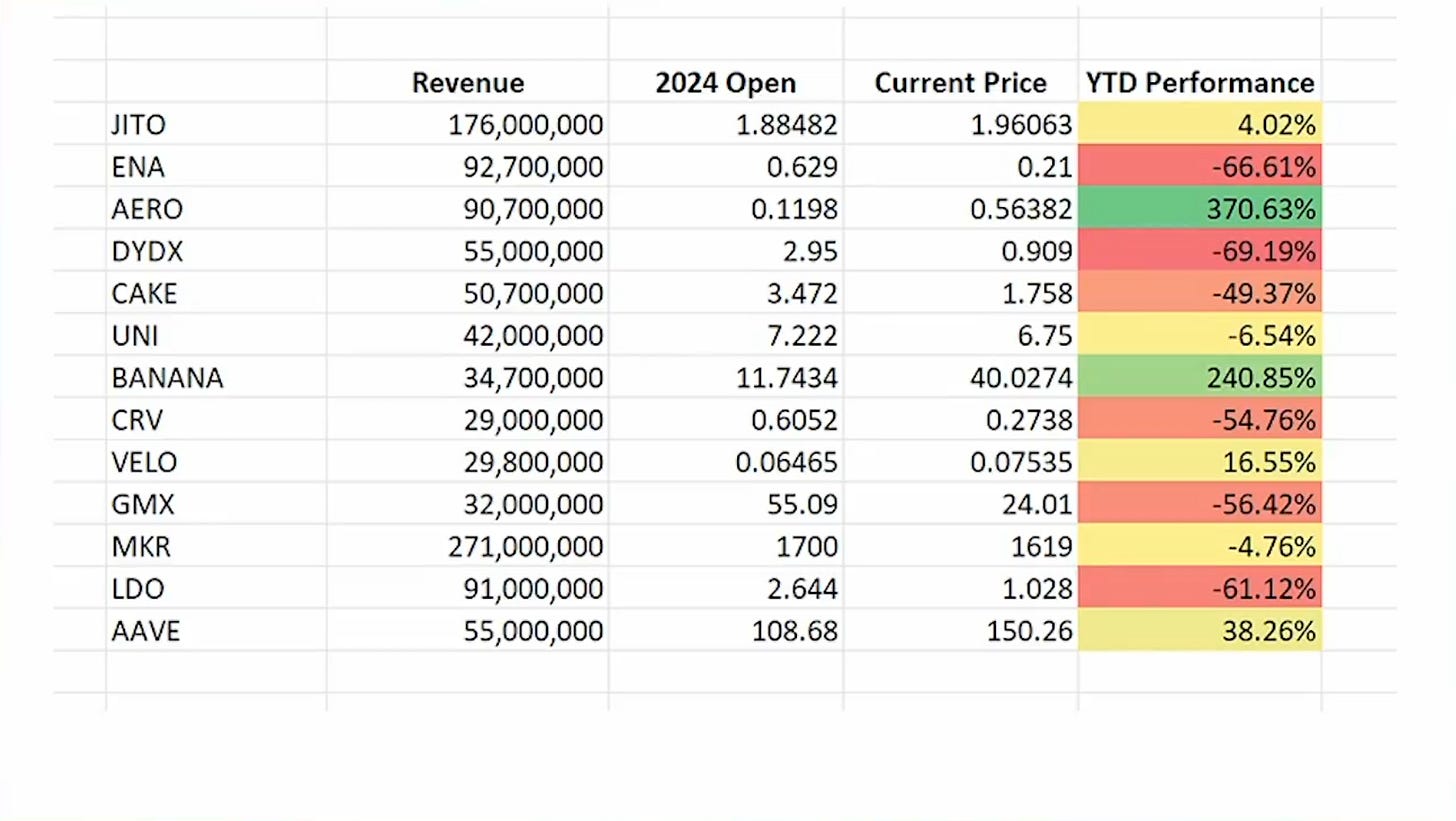This screenshot has height=821, width=1456.
Task: Select CRV current price 0.2738
Action: pyautogui.click(x=960, y=419)
